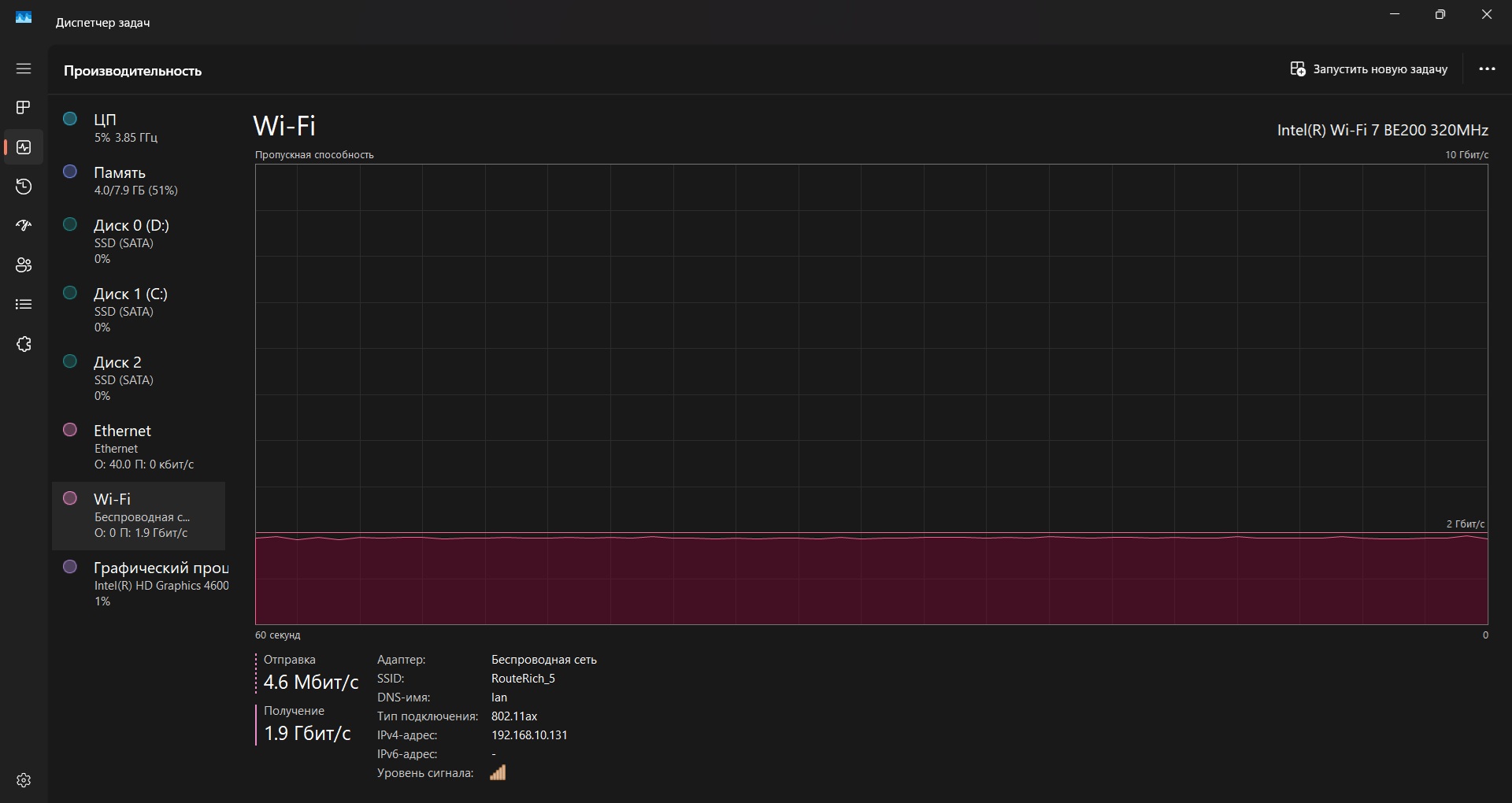Select the Wi-Fi item in the performance list

pos(139,516)
